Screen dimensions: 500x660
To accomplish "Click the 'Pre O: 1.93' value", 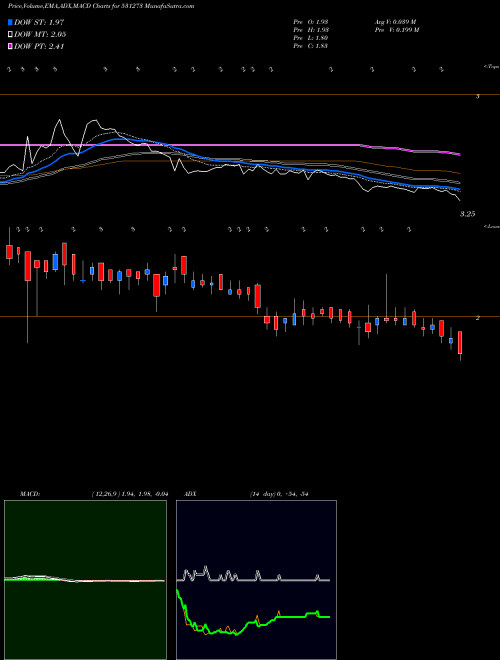I will point(311,21).
